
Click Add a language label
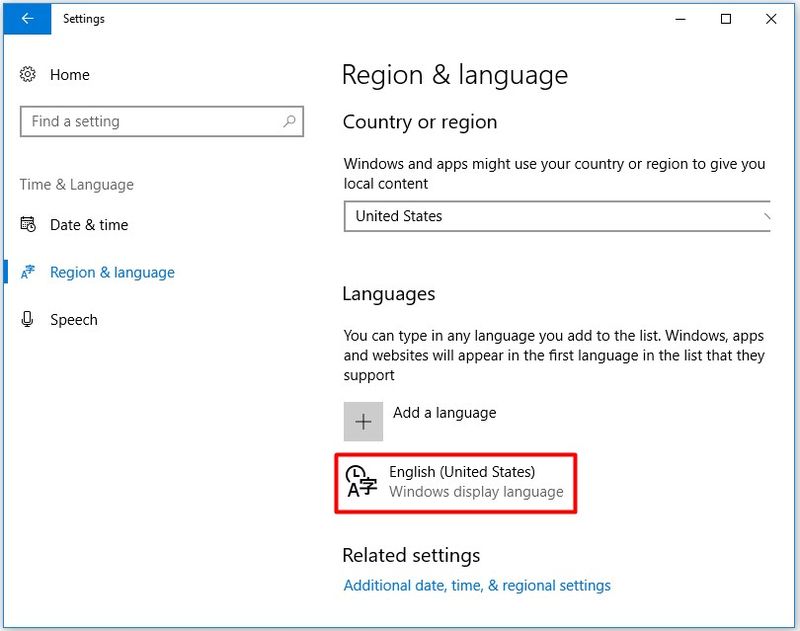(x=444, y=413)
